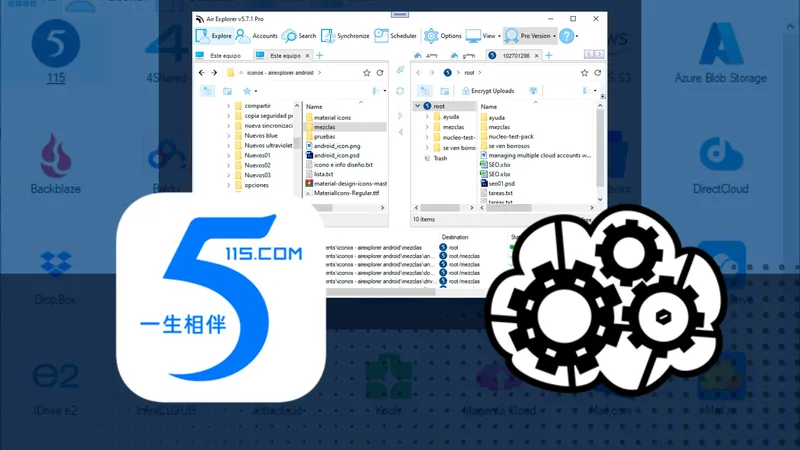Select Nuevos ultraviolet in left tree
The height and width of the screenshot is (450, 800).
[264, 145]
